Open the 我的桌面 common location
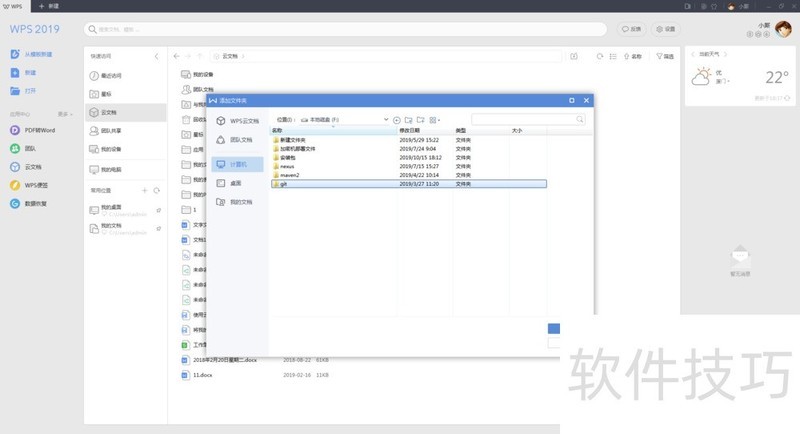This screenshot has height=434, width=800. [x=118, y=210]
